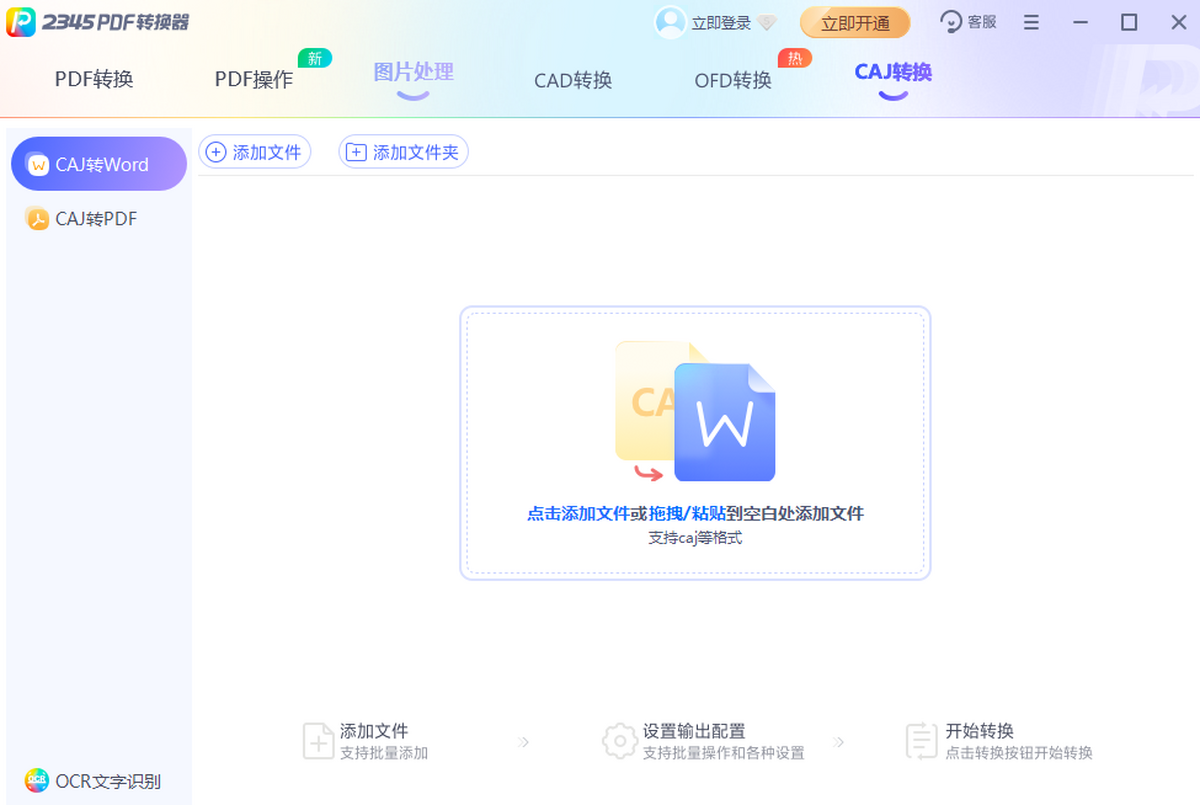1200x805 pixels.
Task: Select the CAJ转Word sidebar item
Action: tap(99, 165)
